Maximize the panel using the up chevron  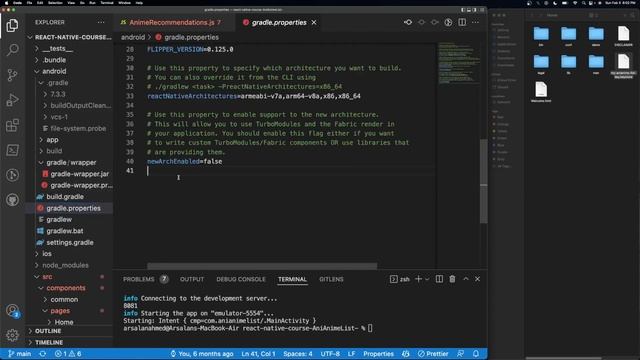(x=466, y=279)
